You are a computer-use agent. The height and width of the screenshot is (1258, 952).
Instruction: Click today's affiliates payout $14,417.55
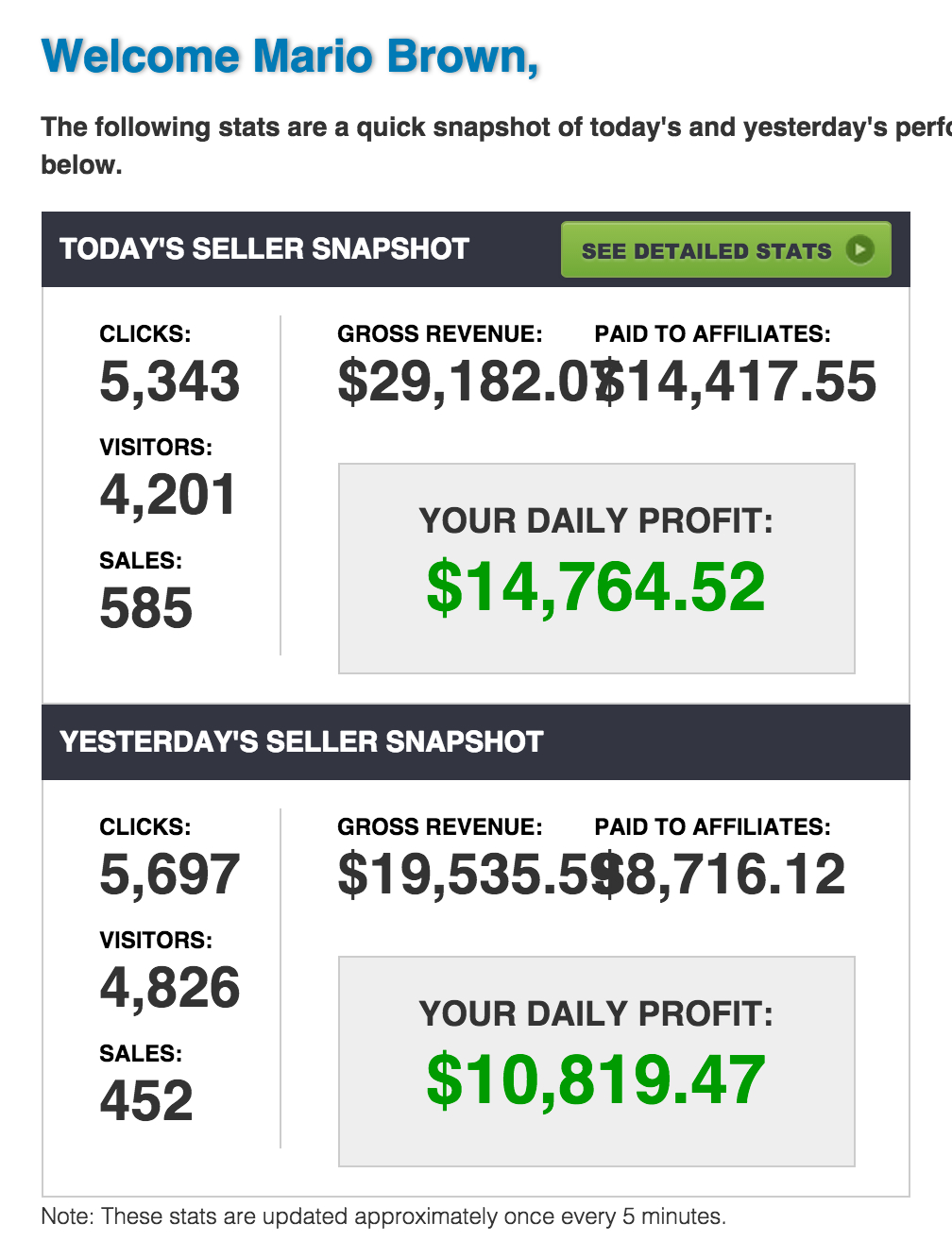741,382
